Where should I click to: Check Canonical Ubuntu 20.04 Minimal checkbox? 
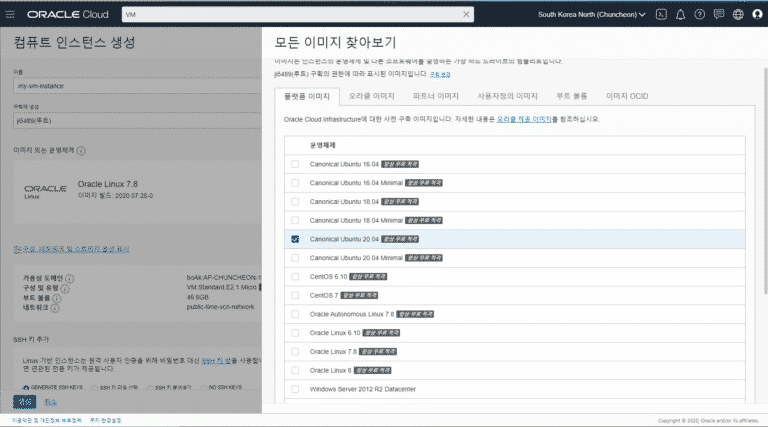[295, 258]
